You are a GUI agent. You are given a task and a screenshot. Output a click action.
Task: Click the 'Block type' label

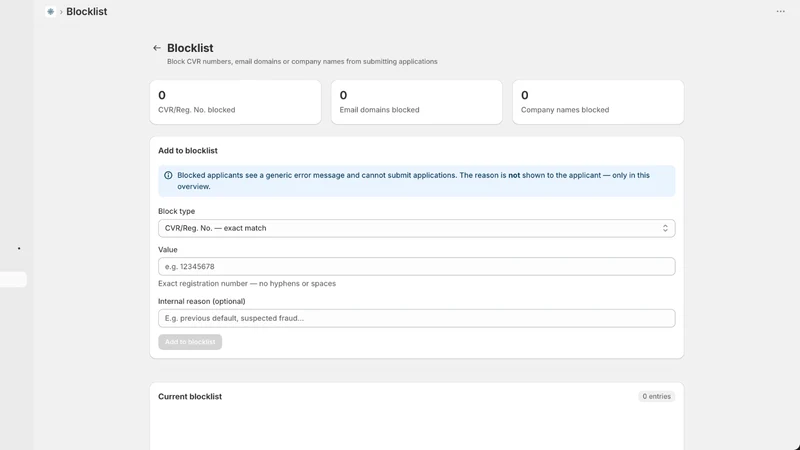(x=177, y=211)
